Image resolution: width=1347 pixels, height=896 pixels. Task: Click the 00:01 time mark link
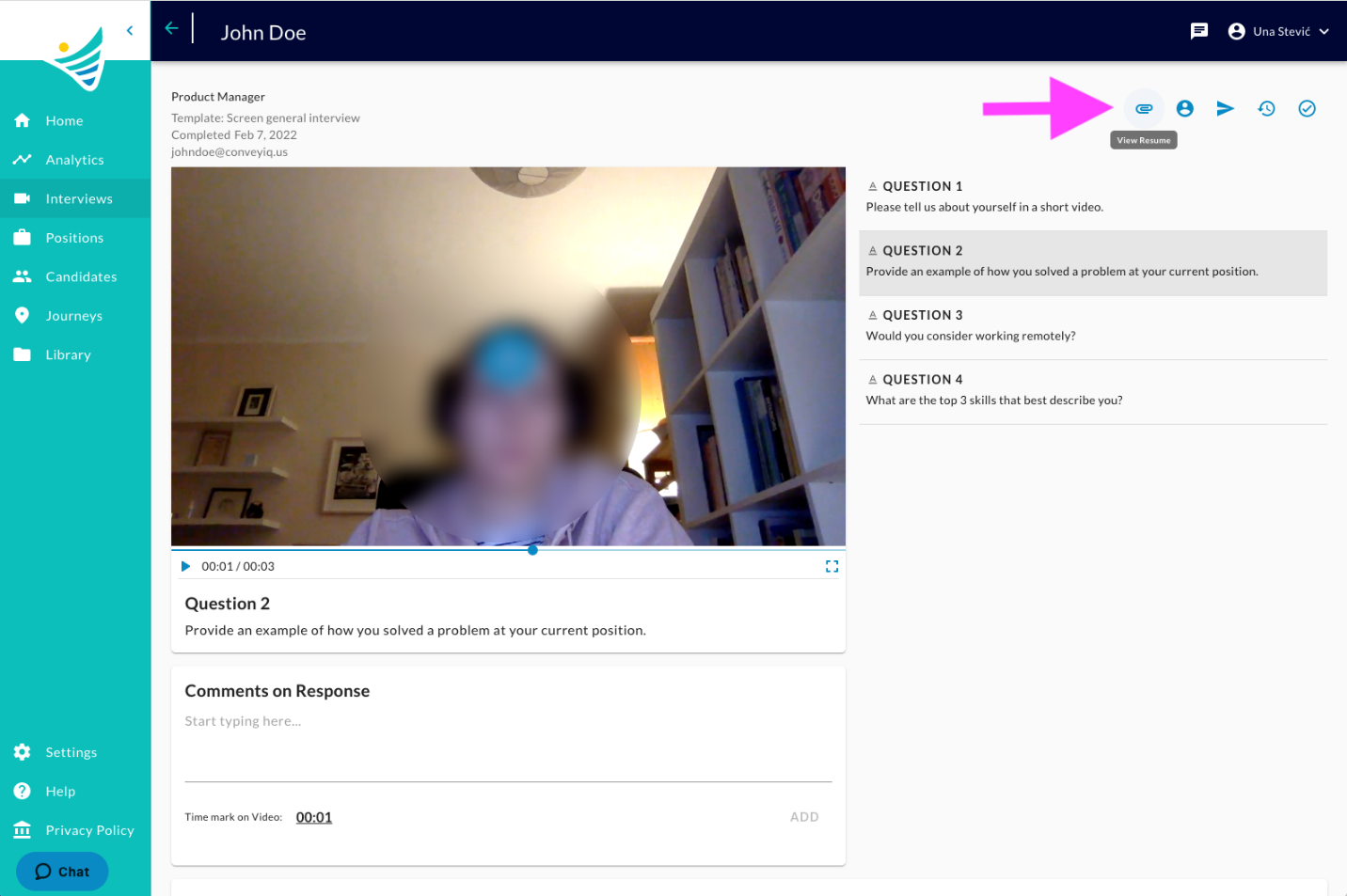tap(314, 817)
